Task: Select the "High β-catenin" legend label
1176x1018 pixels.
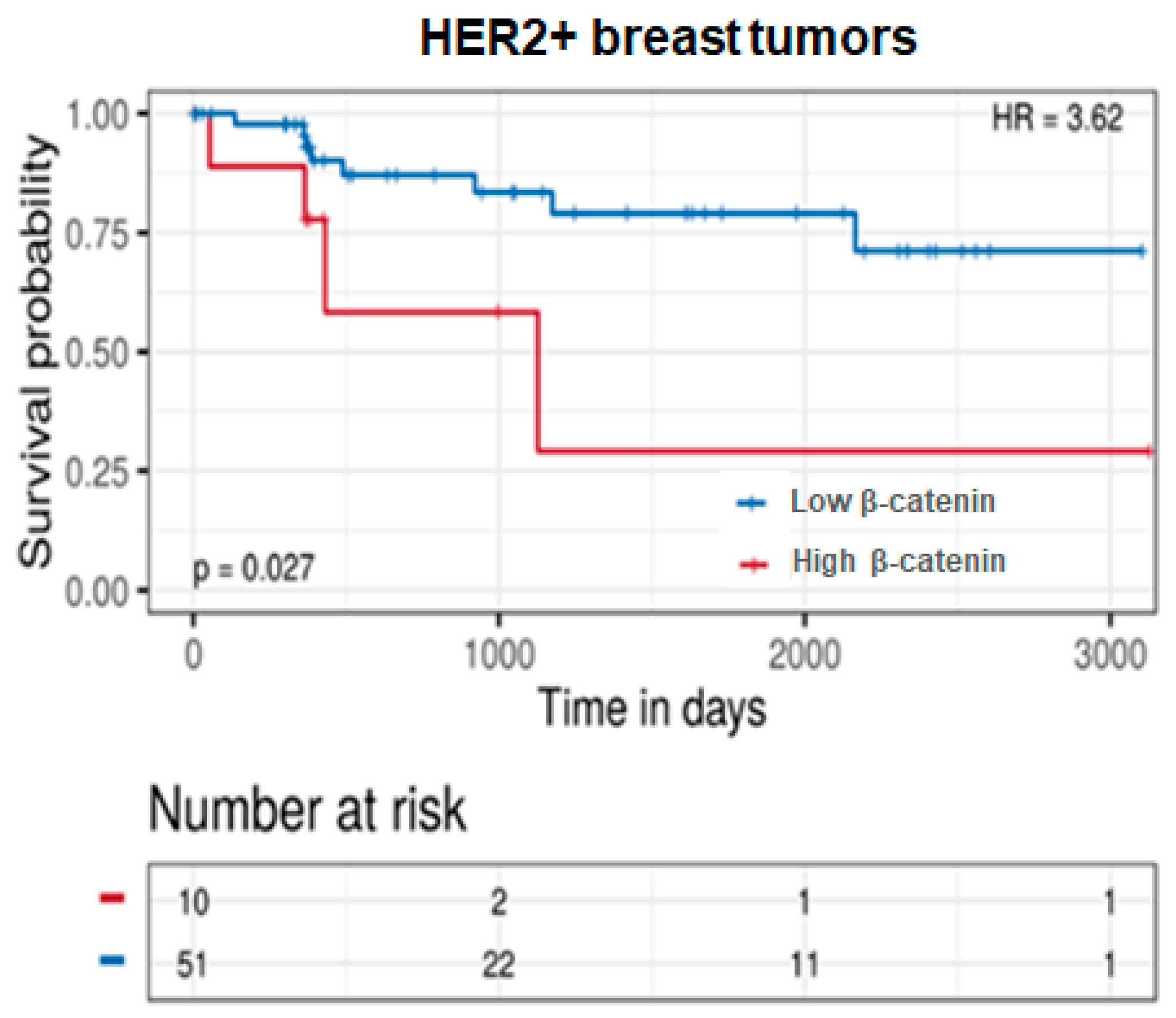Action: pos(899,561)
